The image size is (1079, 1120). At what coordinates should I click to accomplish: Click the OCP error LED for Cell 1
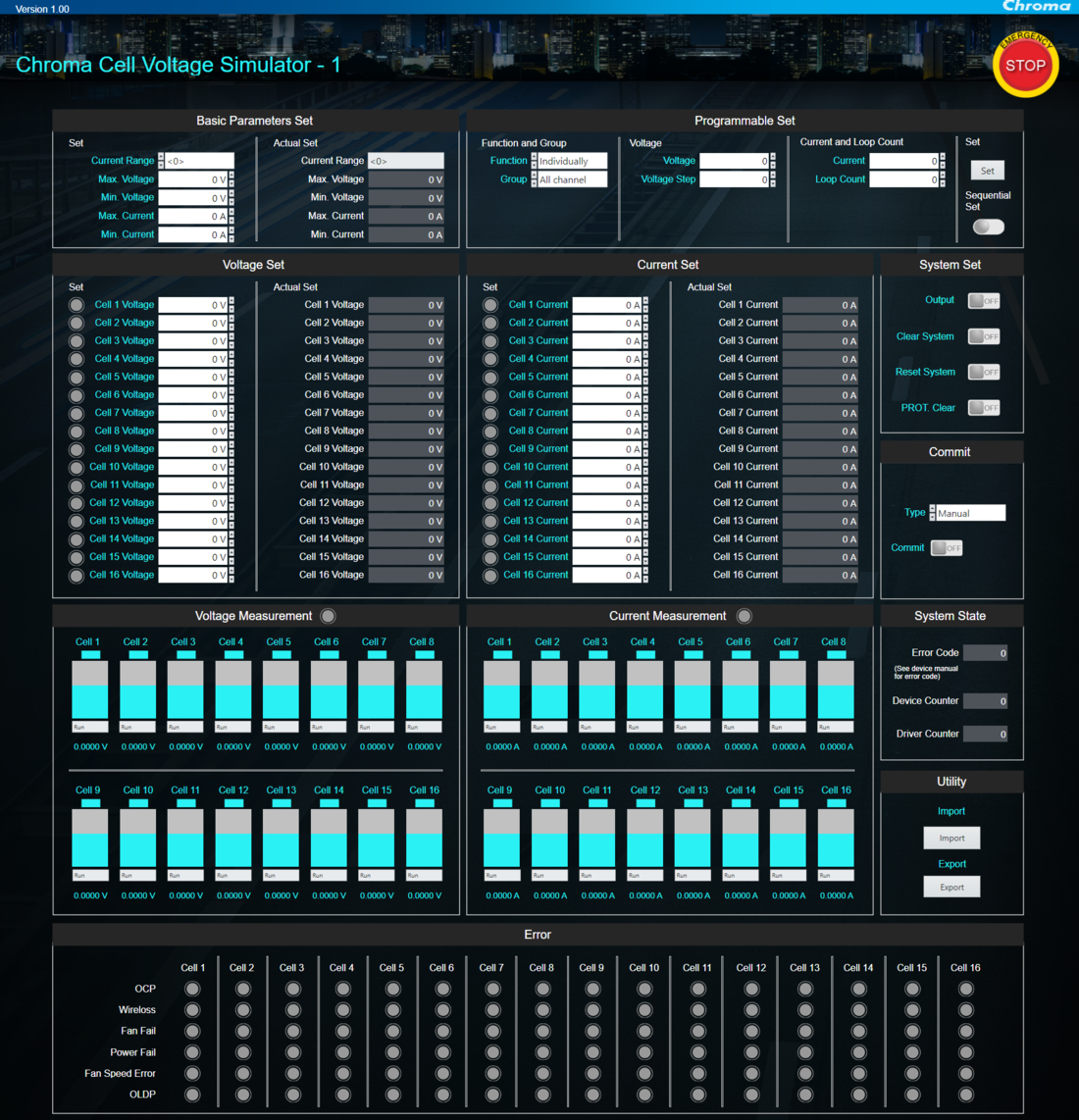(x=192, y=989)
